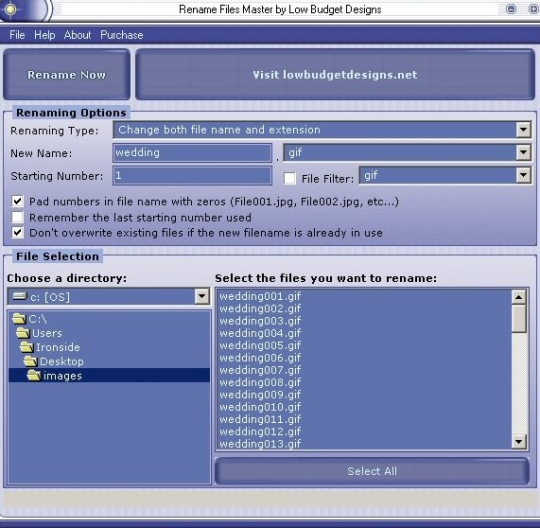This screenshot has width=540, height=528.
Task: Select wedding004.gif in the file list
Action: point(364,333)
